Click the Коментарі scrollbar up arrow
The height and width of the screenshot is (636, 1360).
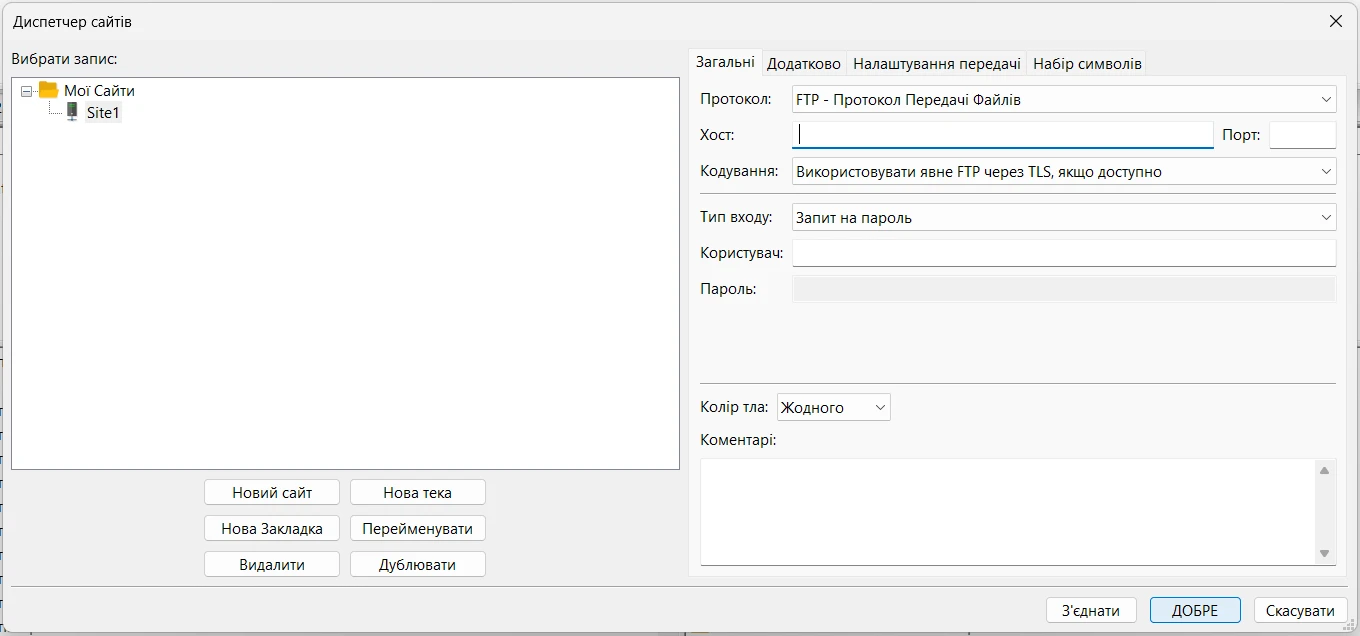[x=1324, y=470]
